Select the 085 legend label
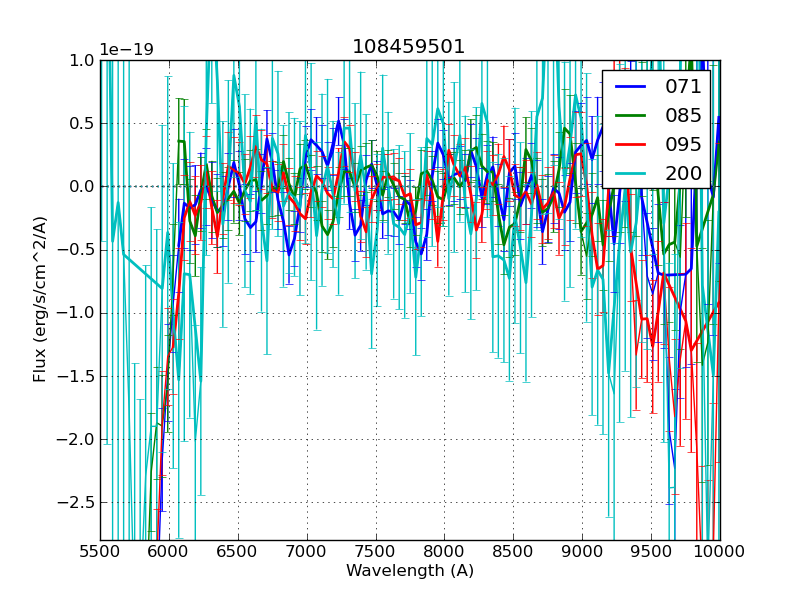Image resolution: width=800 pixels, height=600 pixels. [683, 115]
